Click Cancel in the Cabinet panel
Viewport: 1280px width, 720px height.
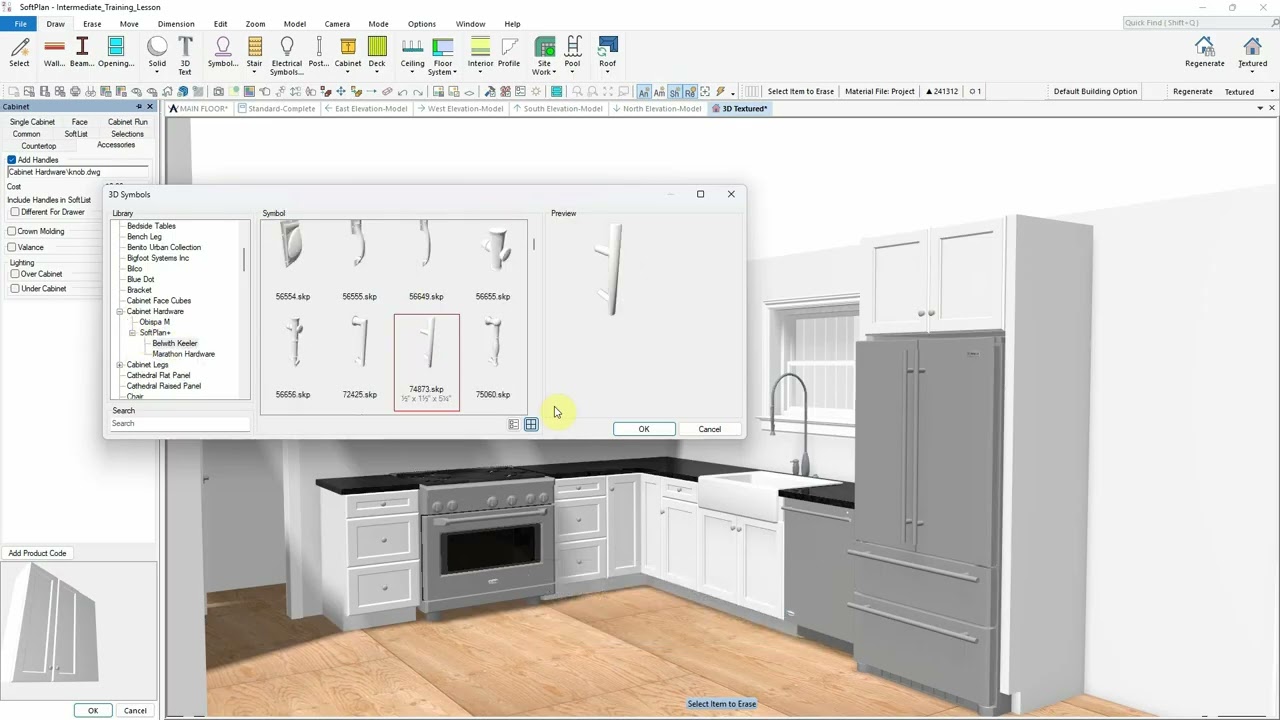click(135, 711)
